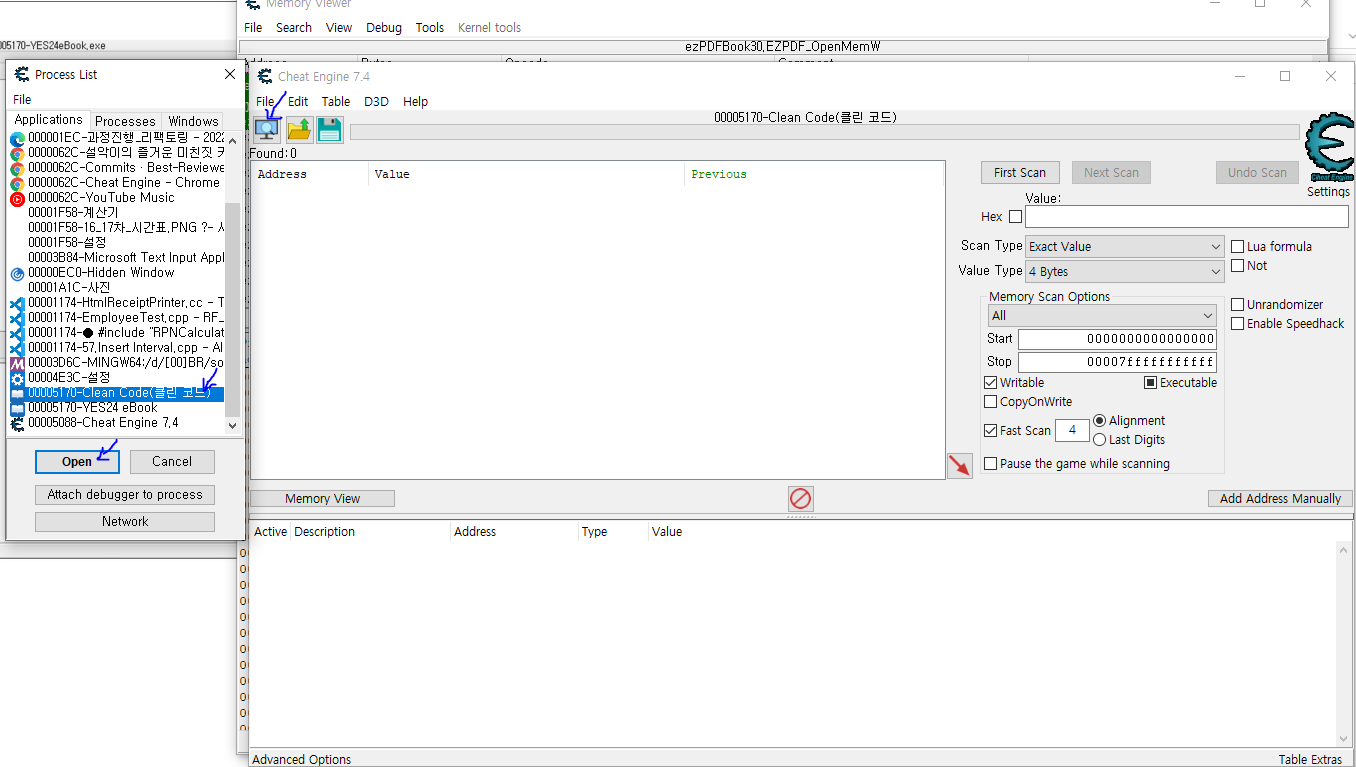
Task: Click the Chrome icon beside Cheat Engine - Chrome
Action: point(17,183)
